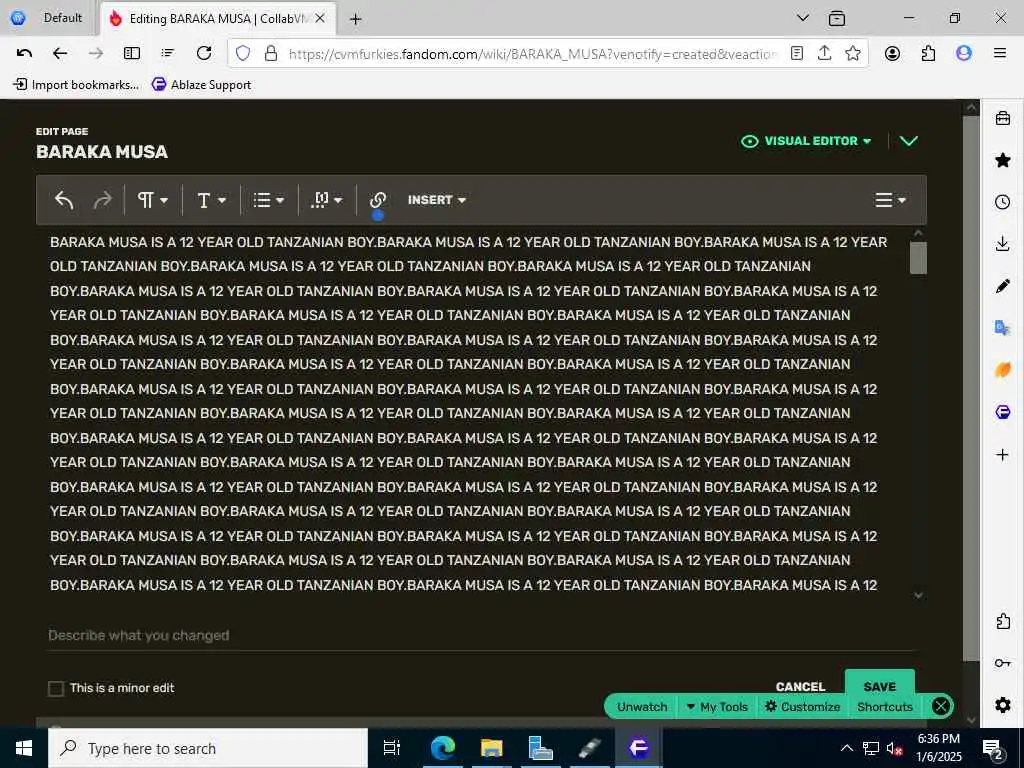Open Shortcuts in bottom toolbar
The image size is (1024, 768).
885,707
